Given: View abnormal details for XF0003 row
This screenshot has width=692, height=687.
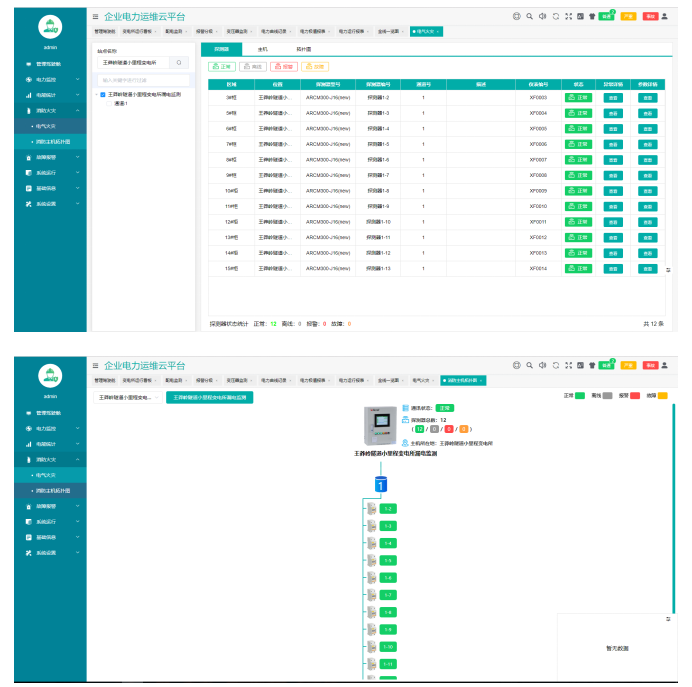Looking at the screenshot, I should click(613, 98).
